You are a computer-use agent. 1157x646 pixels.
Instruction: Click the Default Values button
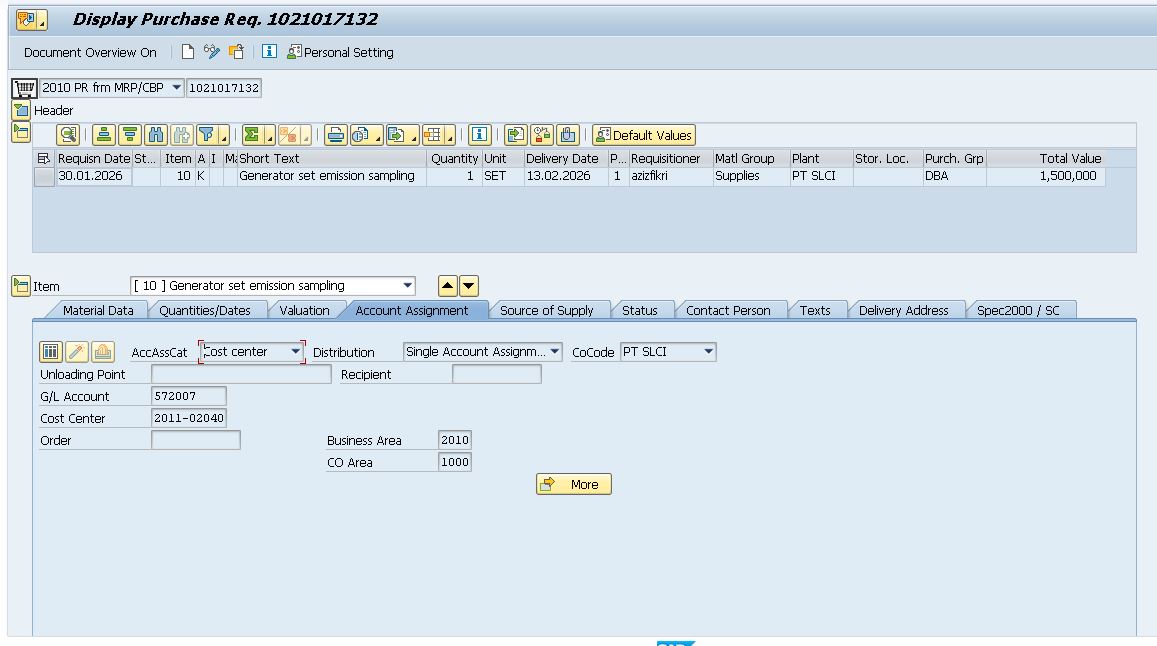tap(643, 135)
